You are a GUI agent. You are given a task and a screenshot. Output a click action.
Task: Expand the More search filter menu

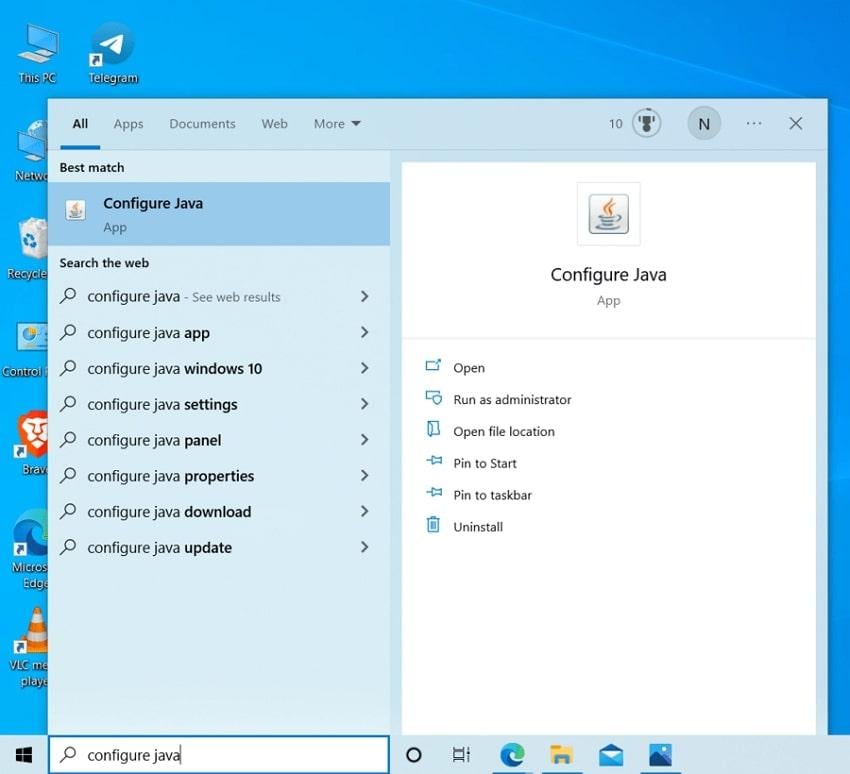click(336, 123)
